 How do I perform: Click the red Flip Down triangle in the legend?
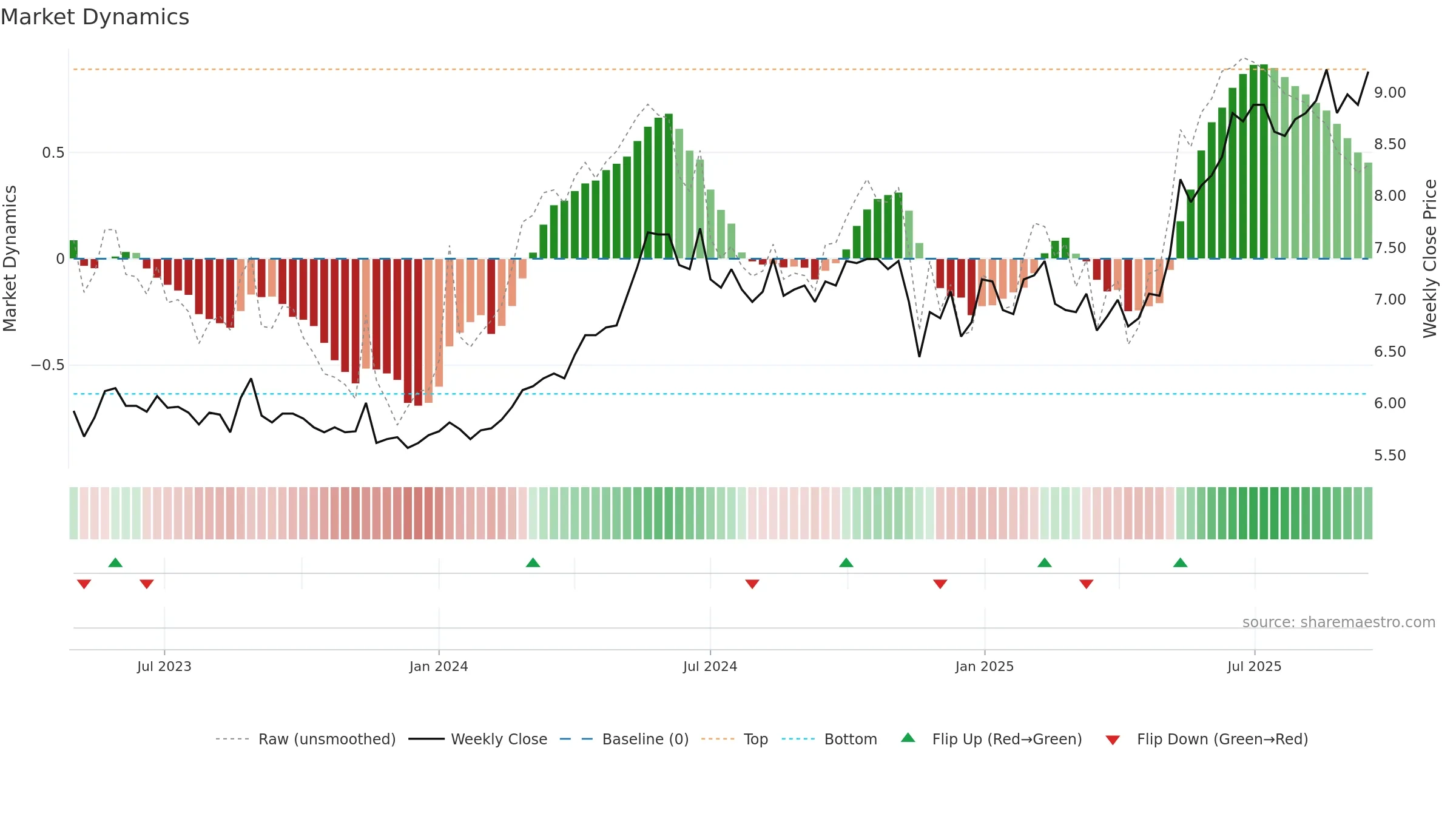click(1113, 740)
